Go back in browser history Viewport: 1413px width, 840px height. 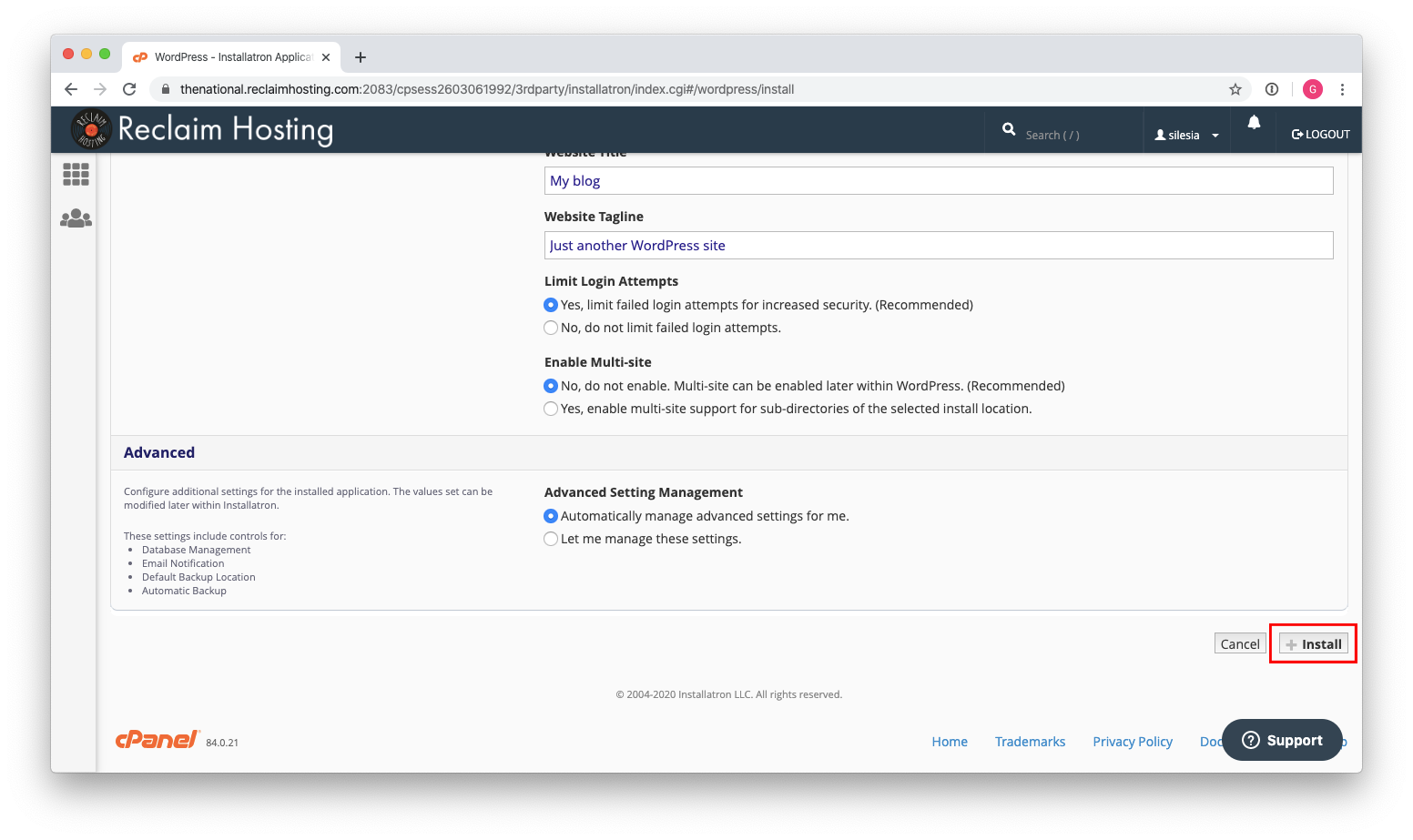click(x=71, y=89)
